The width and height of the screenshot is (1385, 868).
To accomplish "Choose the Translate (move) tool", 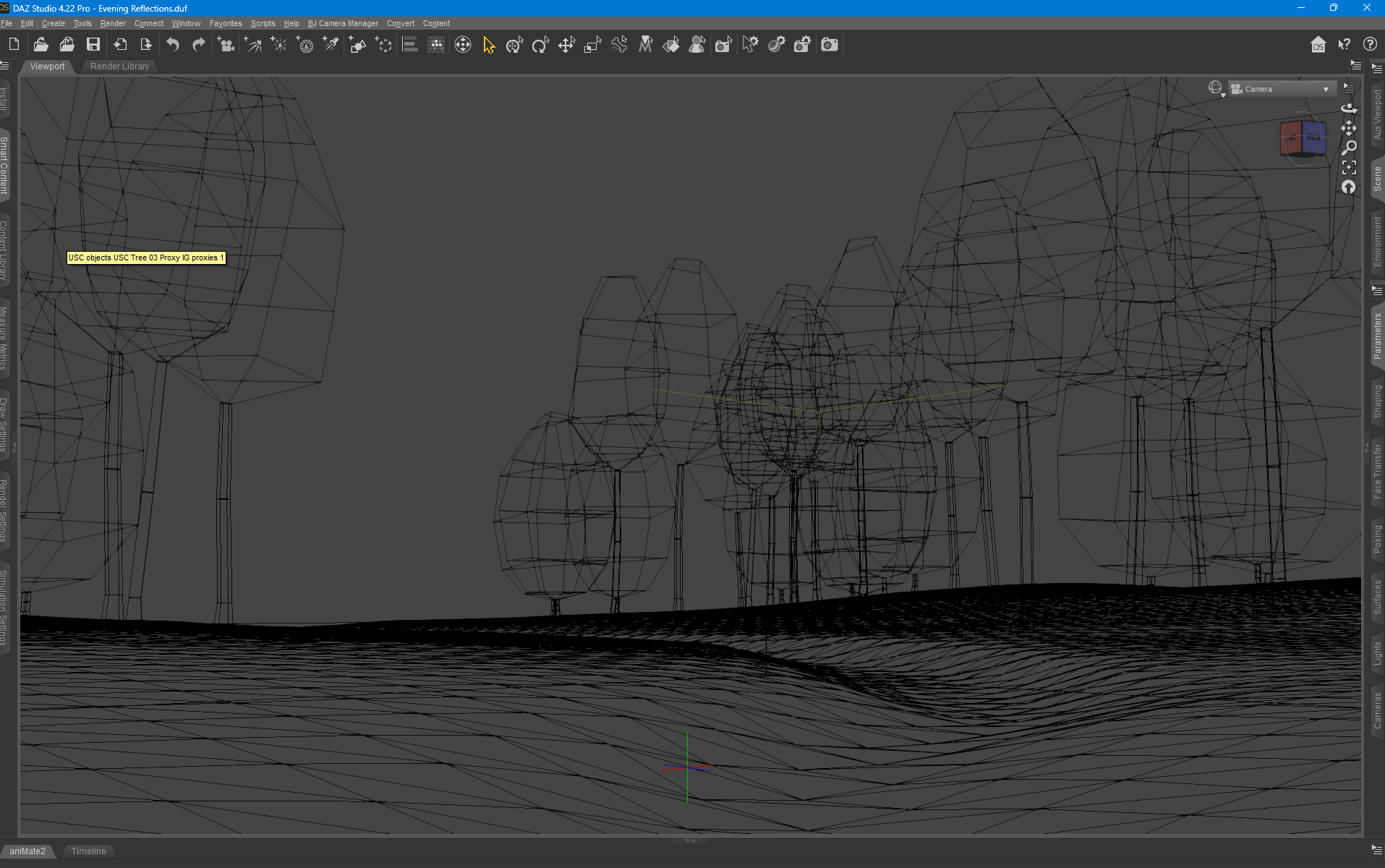I will (566, 45).
